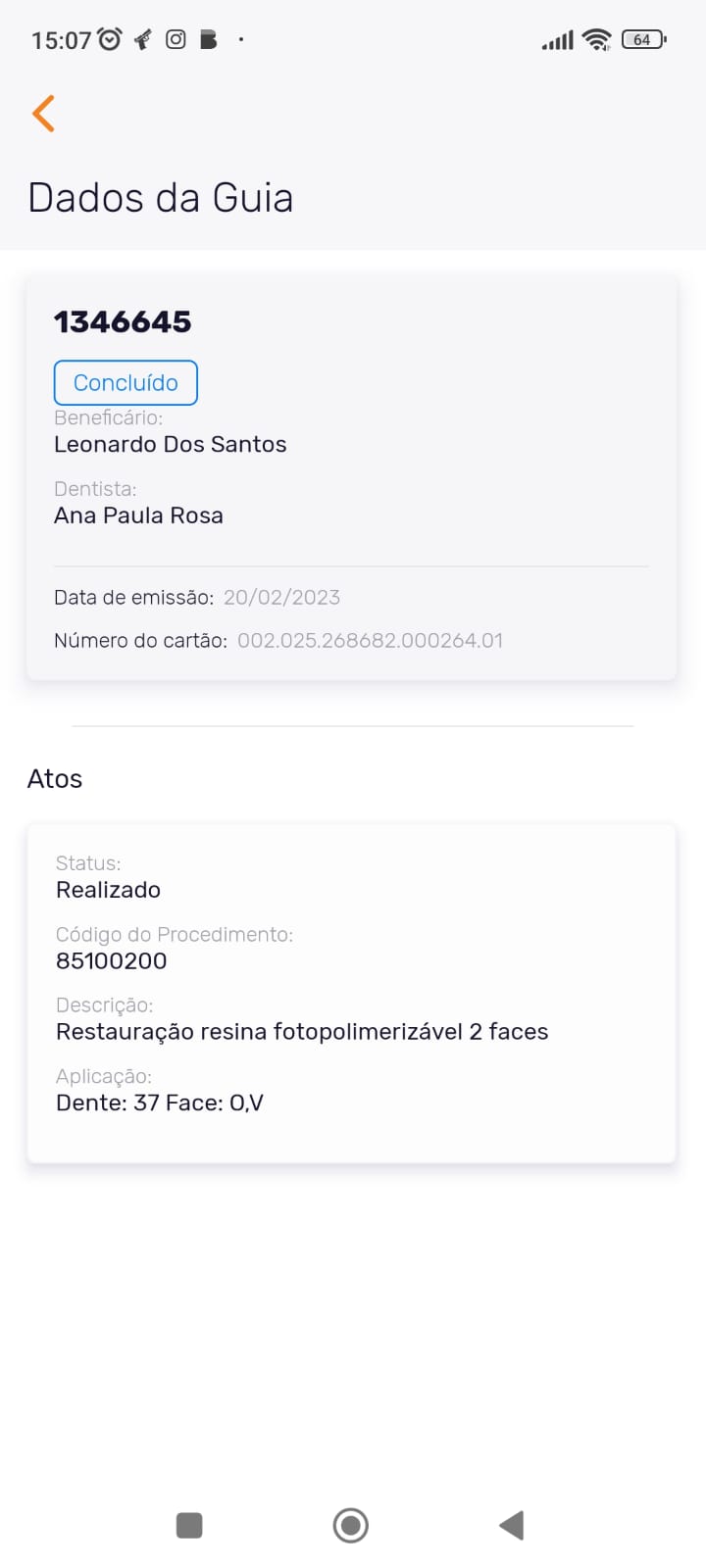Tap the Dente 37 application line

click(x=160, y=1102)
